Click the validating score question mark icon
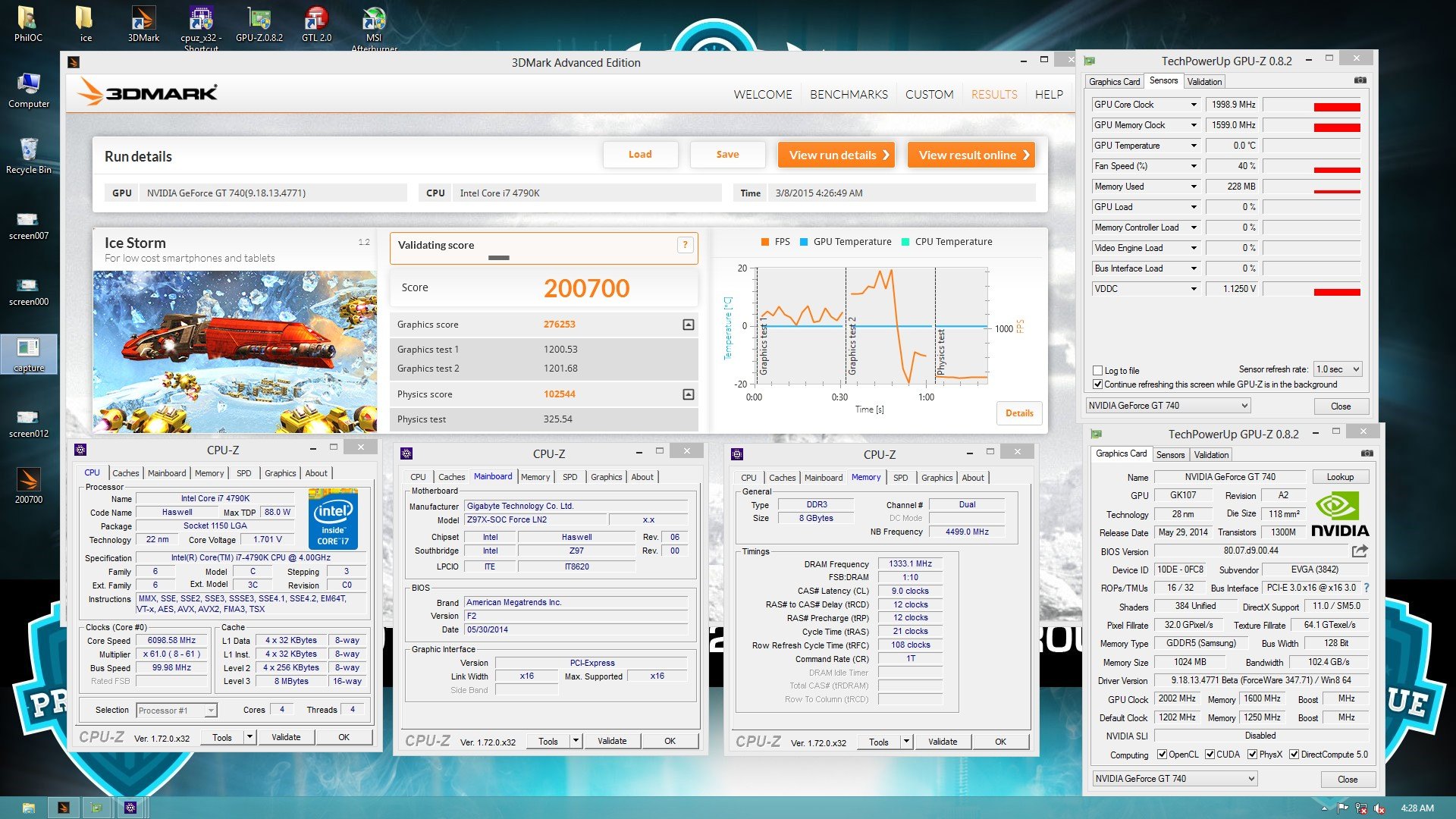This screenshot has width=1456, height=819. pyautogui.click(x=685, y=245)
